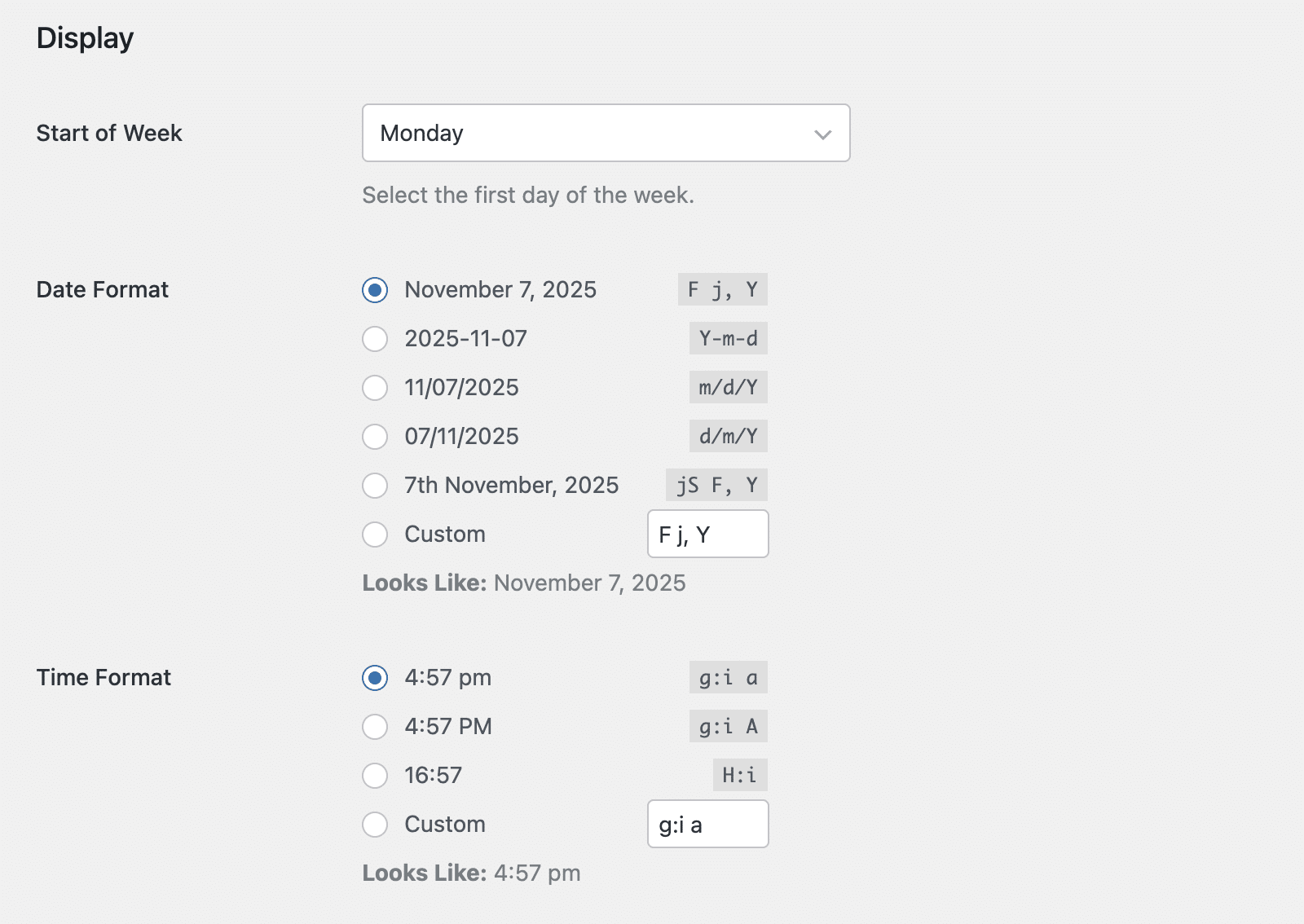Viewport: 1304px width, 924px height.
Task: Click the F j, Y format code label
Action: (722, 289)
